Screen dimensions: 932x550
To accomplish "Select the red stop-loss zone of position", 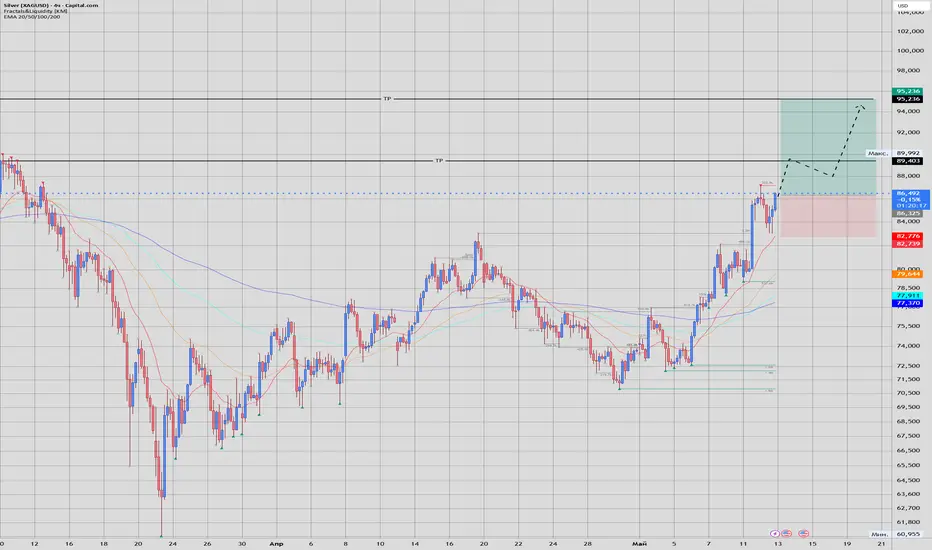I will click(x=828, y=215).
